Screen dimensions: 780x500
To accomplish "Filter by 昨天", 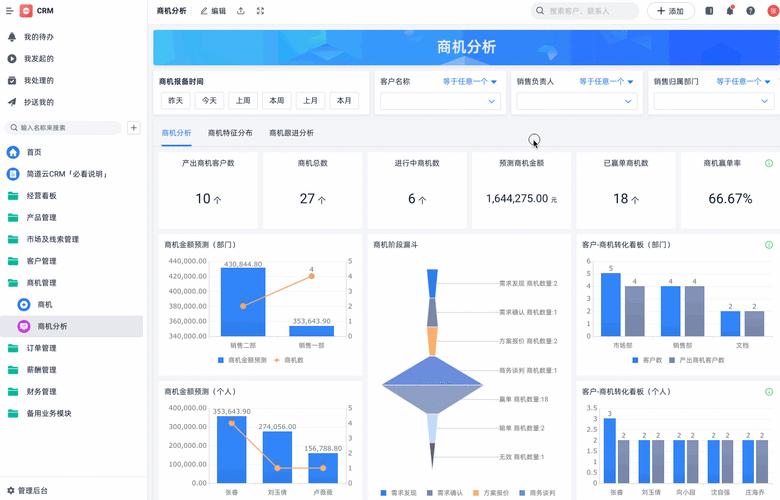I will point(176,100).
